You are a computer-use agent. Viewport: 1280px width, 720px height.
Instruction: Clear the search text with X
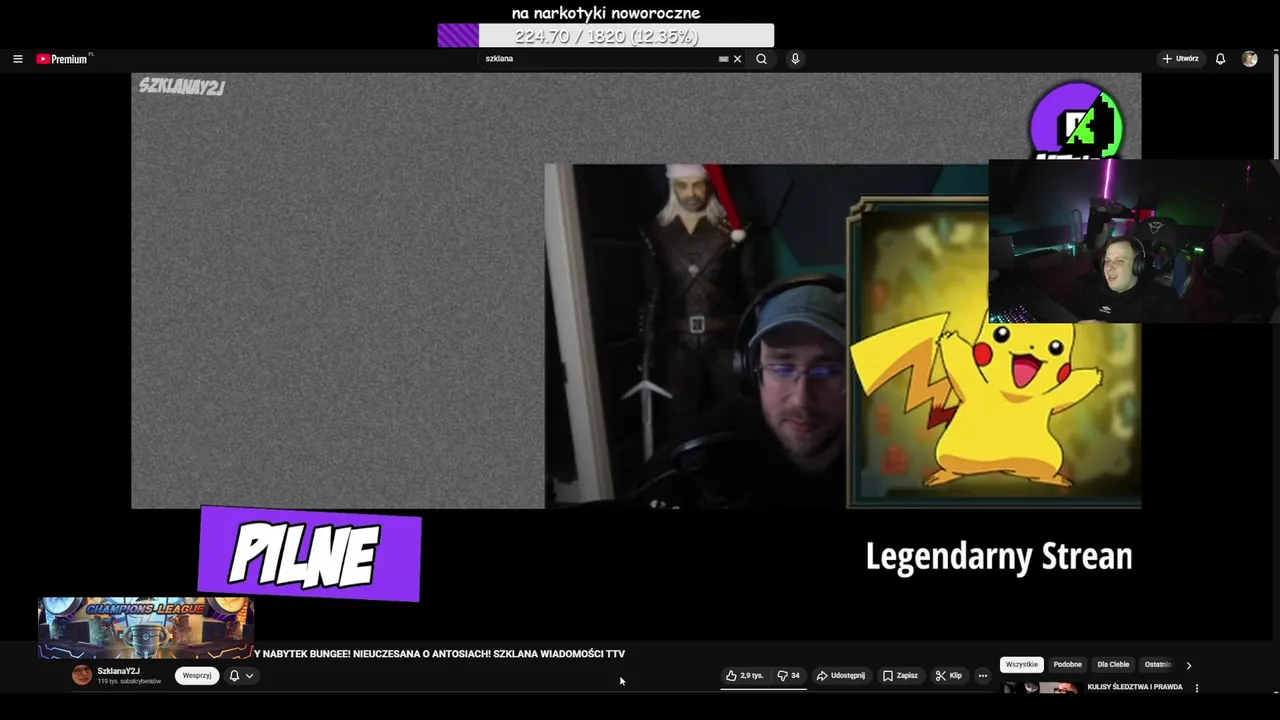pos(738,59)
